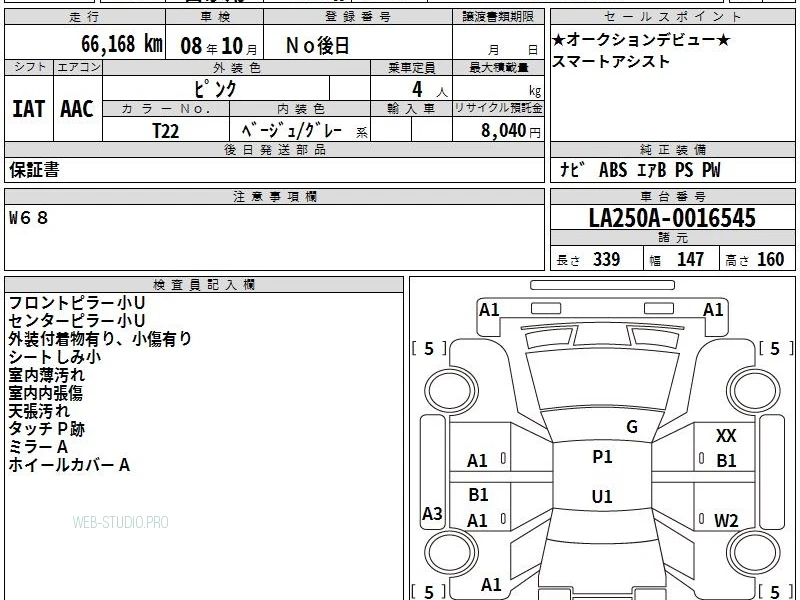Select the air conditioner code AAC

(77, 109)
